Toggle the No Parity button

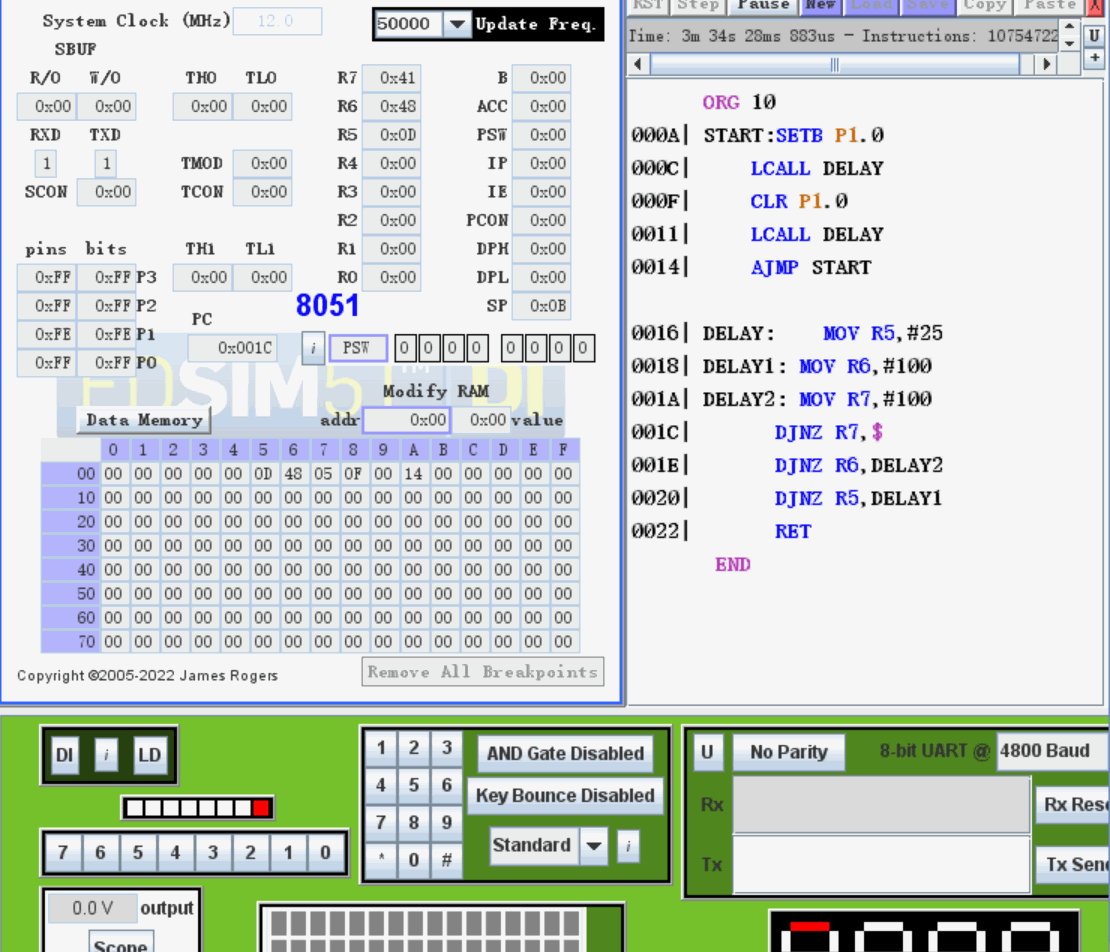789,752
